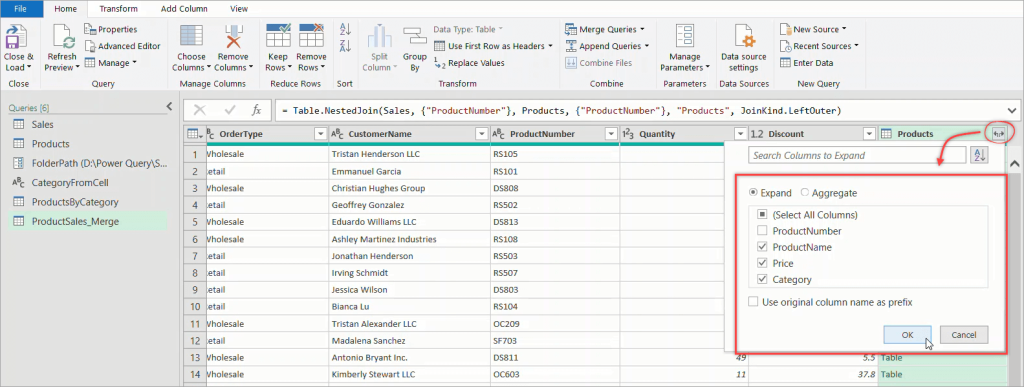Click the table corner menu icon in the grid
This screenshot has width=1024, height=387.
(194, 134)
